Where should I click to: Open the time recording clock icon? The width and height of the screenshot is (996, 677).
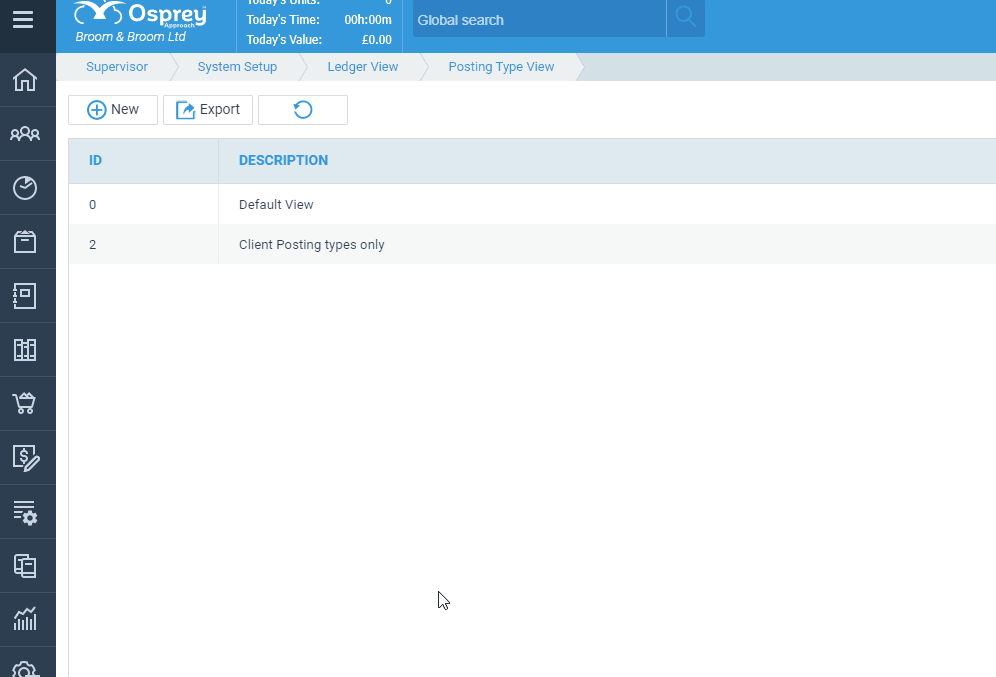click(25, 188)
